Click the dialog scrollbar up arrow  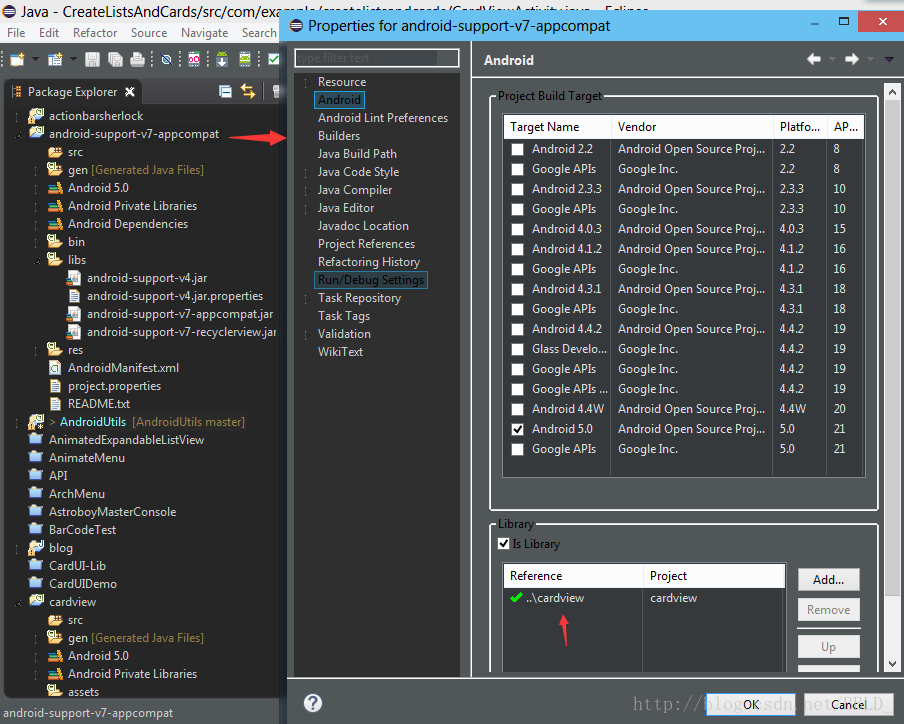[892, 92]
